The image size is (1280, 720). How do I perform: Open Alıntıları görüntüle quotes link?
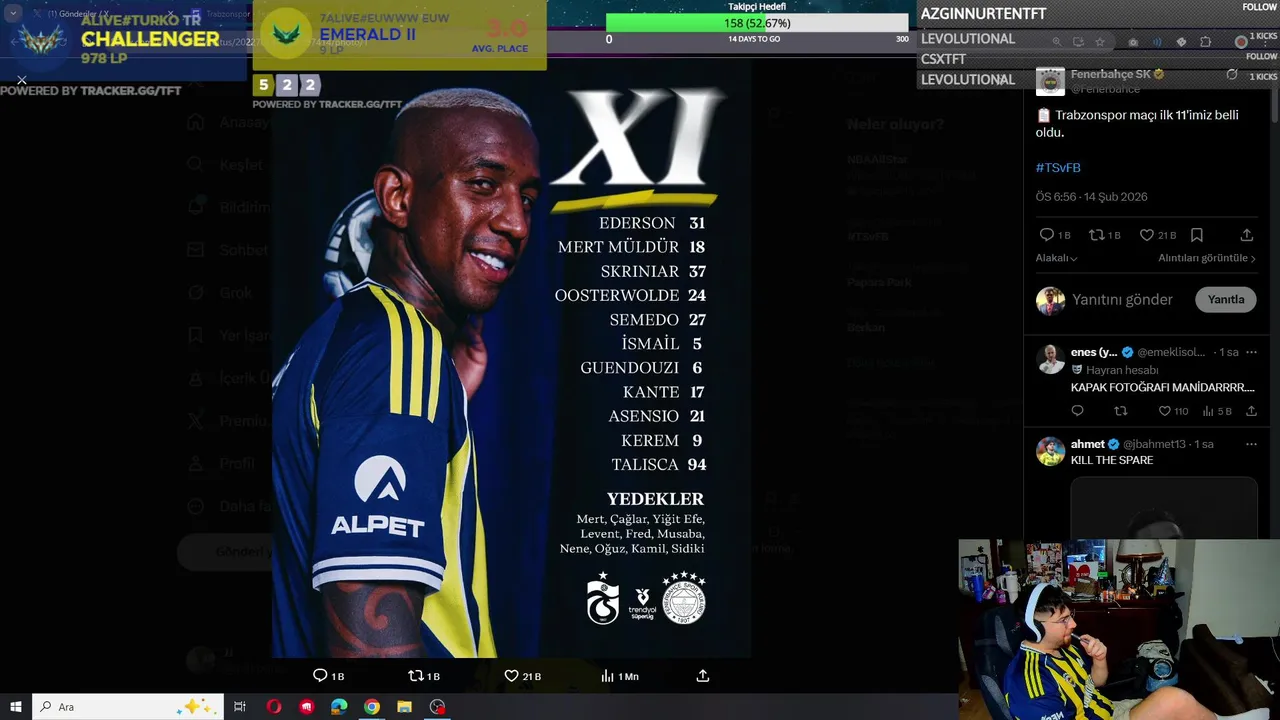click(x=1207, y=258)
